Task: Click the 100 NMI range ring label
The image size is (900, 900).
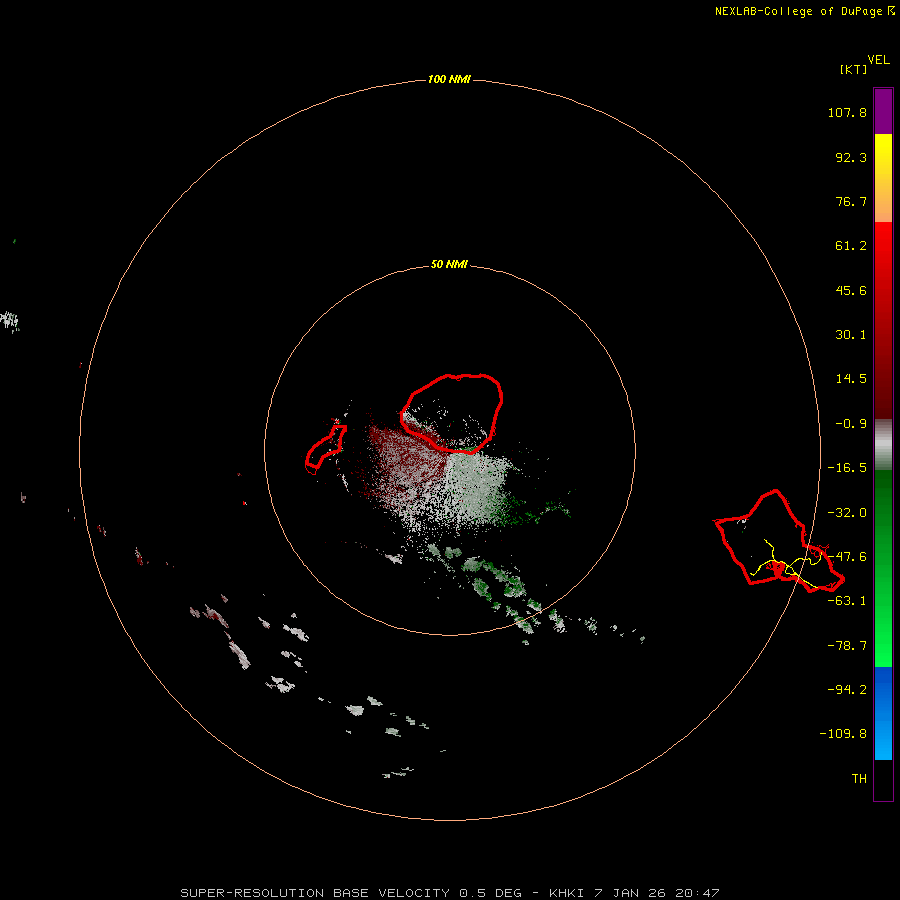Action: (x=449, y=79)
